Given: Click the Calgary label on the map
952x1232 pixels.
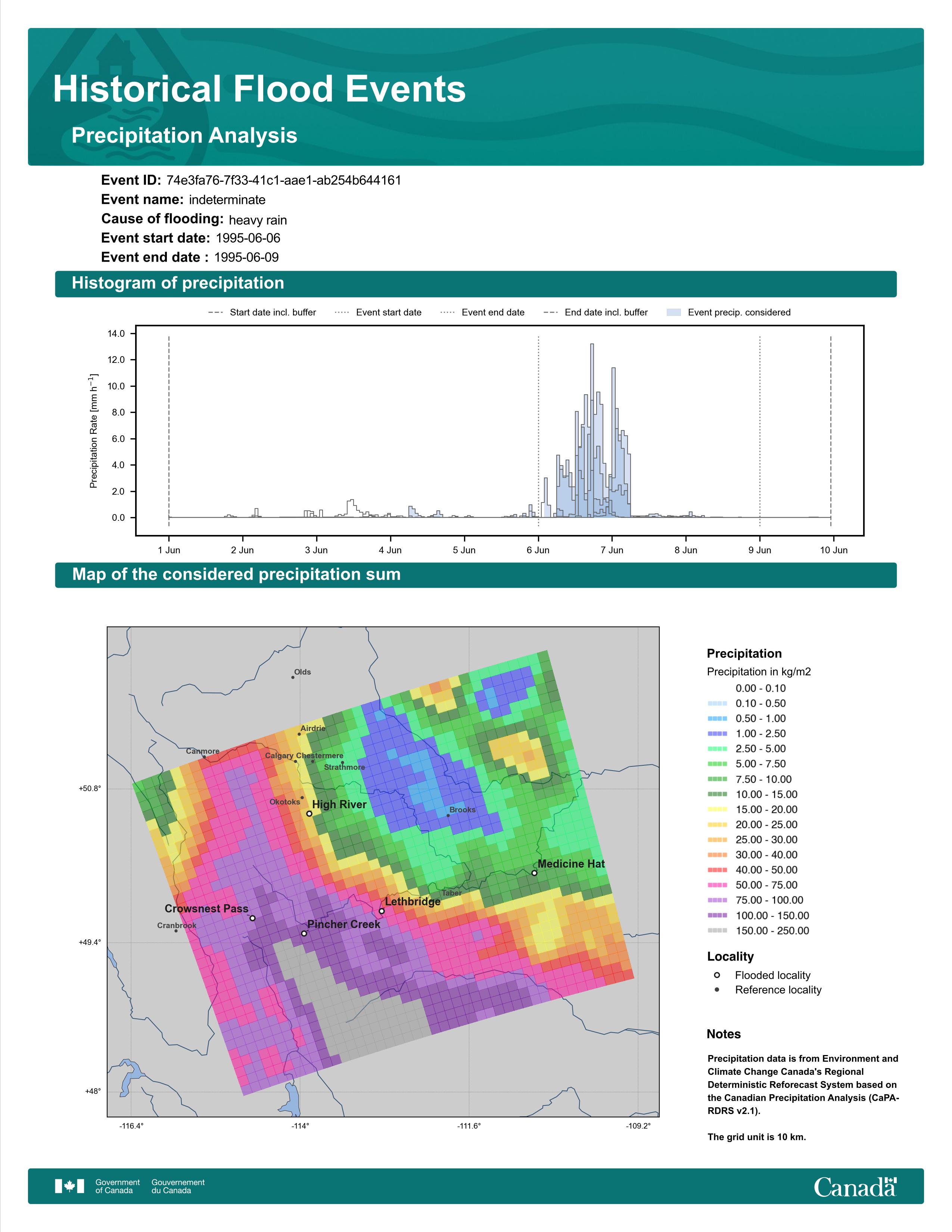Looking at the screenshot, I should 279,755.
